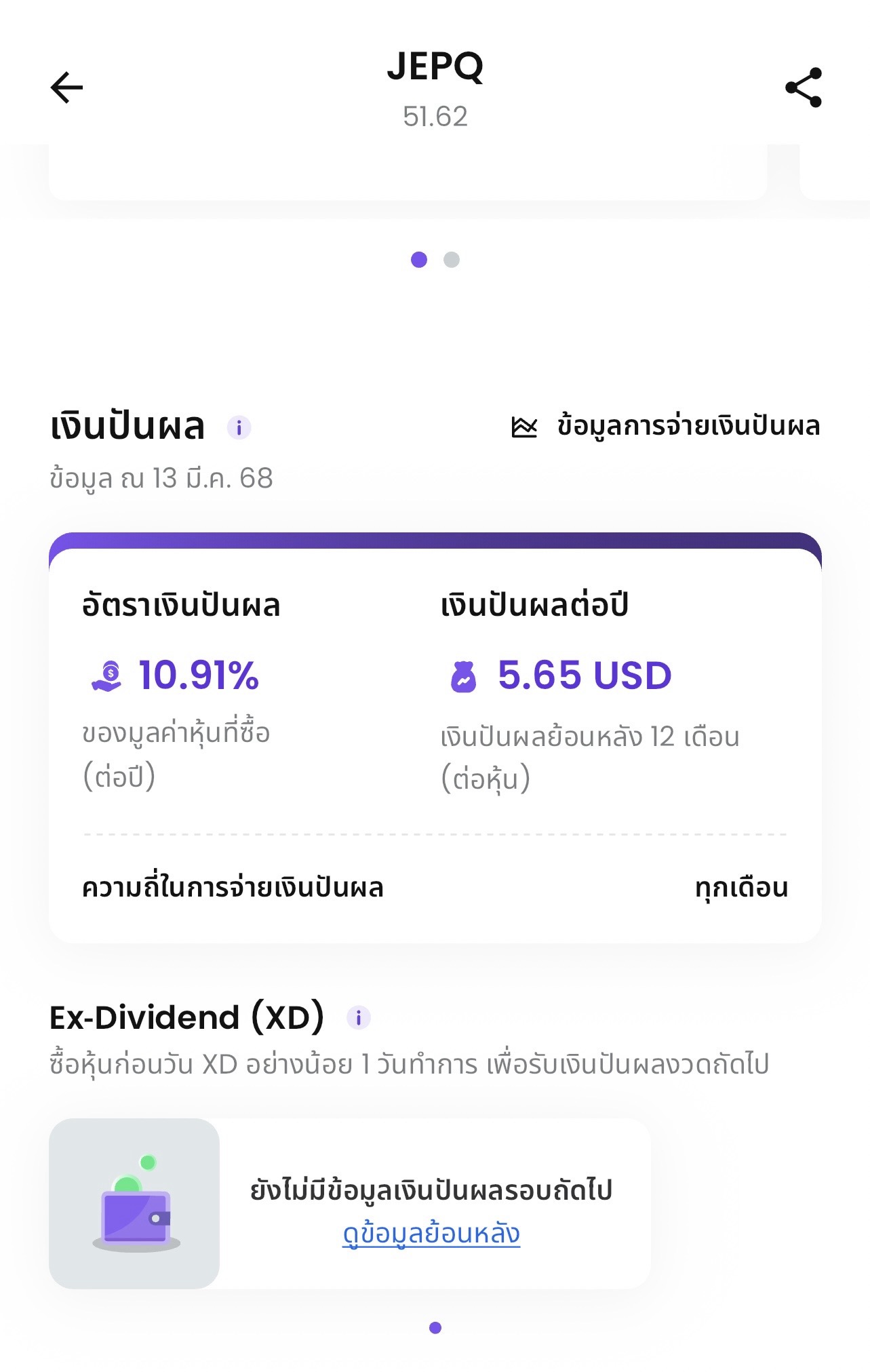The width and height of the screenshot is (870, 1372).
Task: Tap the ทุกเดือน payment frequency value
Action: pos(741,888)
